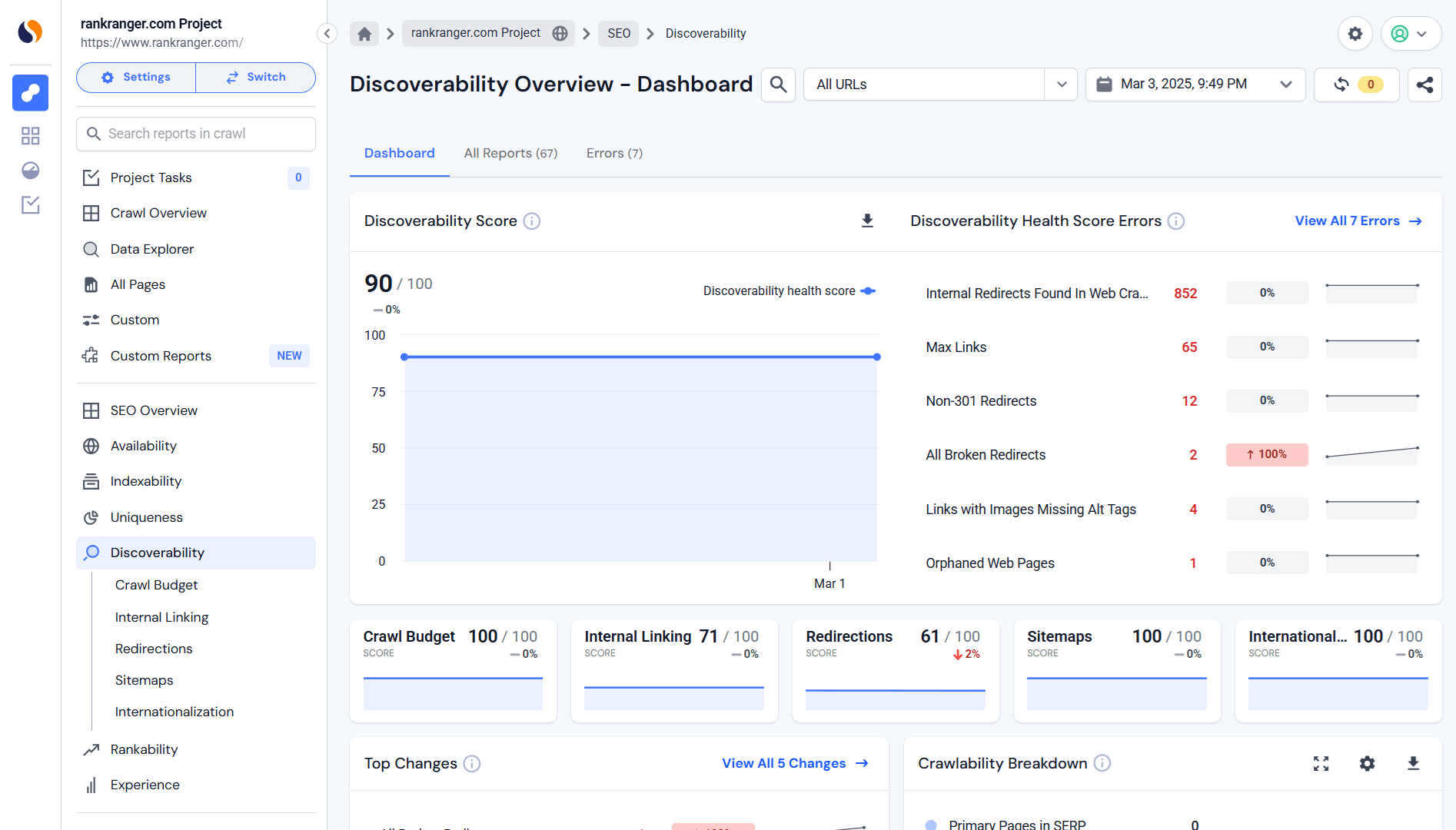Switch to the Dashboard tab
This screenshot has width=1456, height=830.
(400, 153)
